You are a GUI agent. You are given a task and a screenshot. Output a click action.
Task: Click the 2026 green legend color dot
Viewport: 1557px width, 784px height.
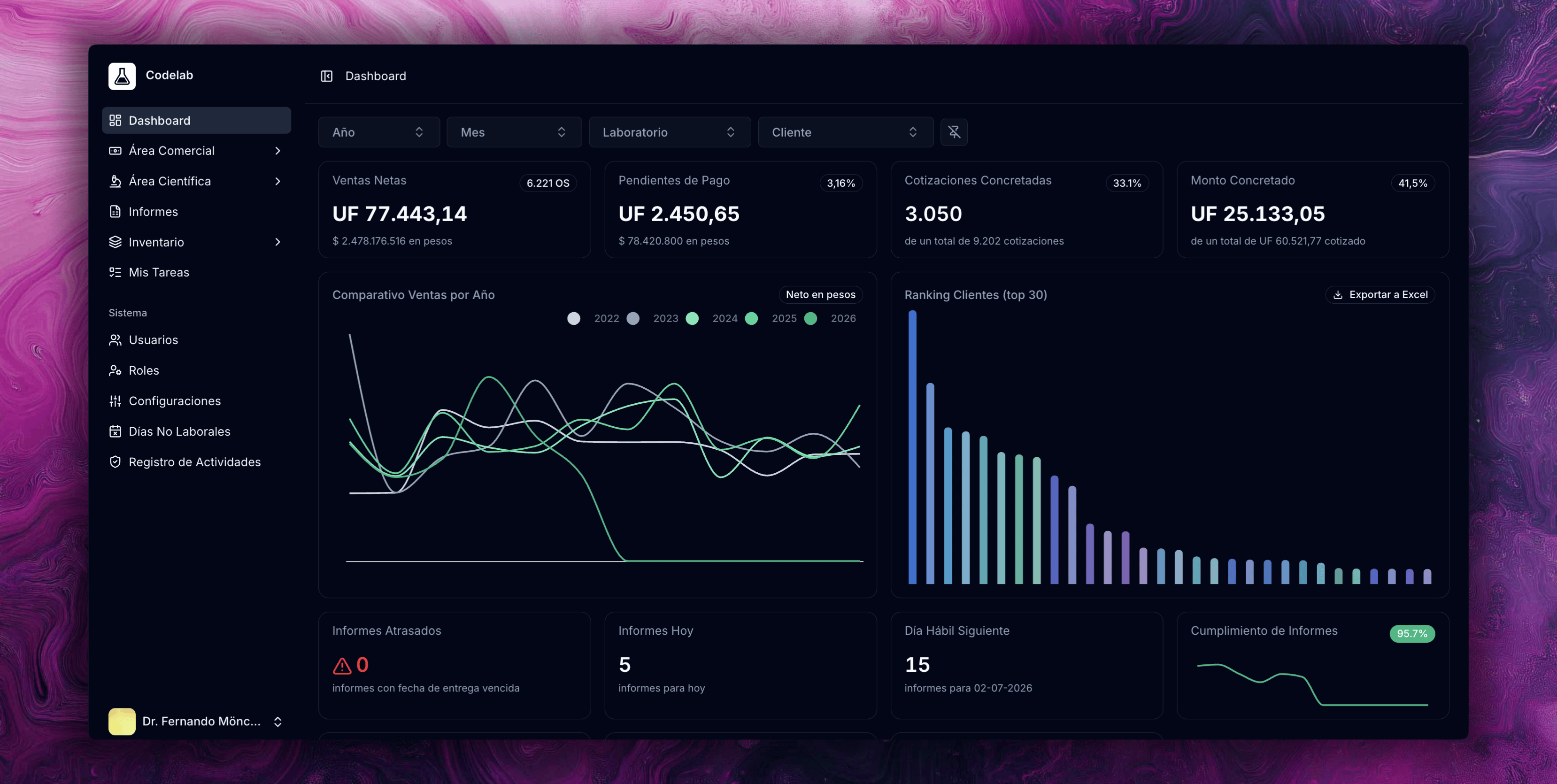810,319
